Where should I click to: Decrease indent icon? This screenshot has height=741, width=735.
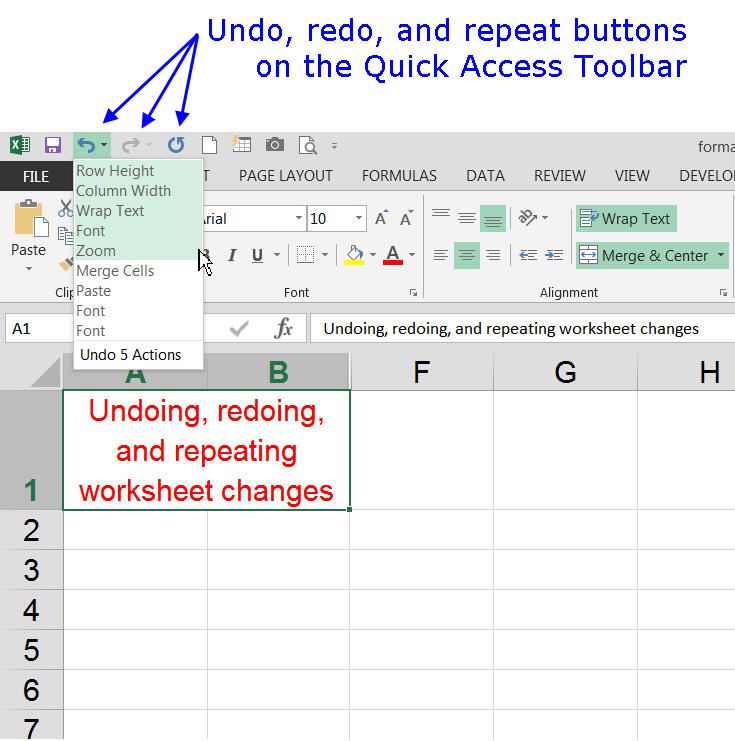click(527, 256)
